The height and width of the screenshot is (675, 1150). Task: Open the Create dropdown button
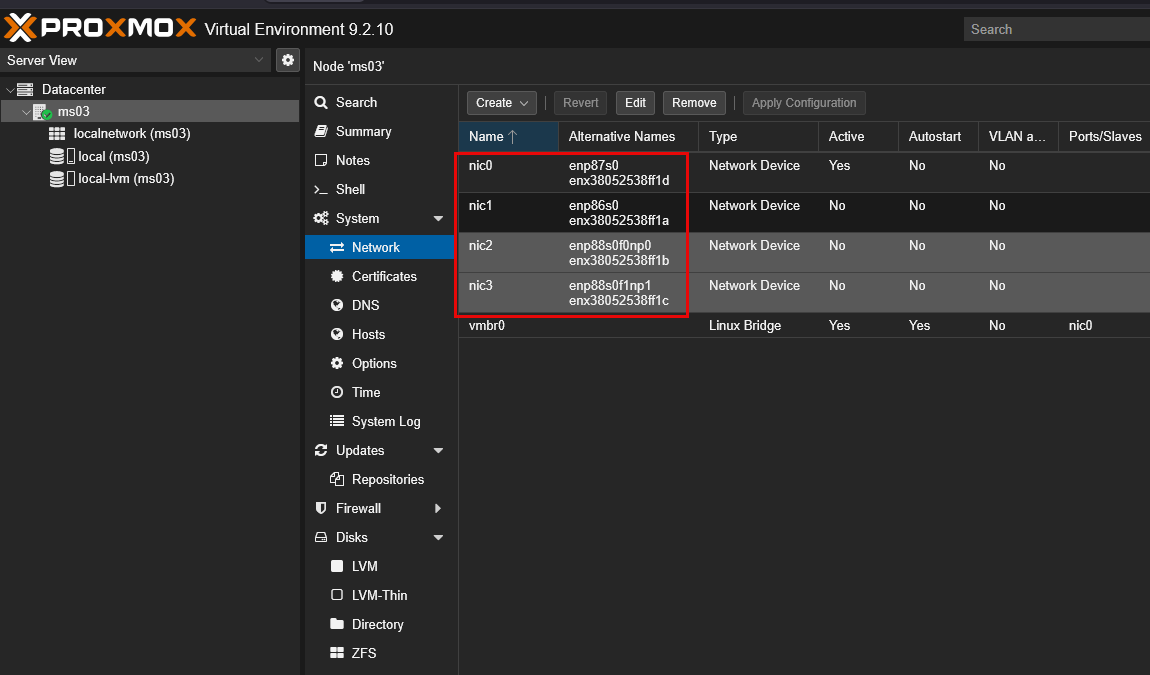(502, 103)
